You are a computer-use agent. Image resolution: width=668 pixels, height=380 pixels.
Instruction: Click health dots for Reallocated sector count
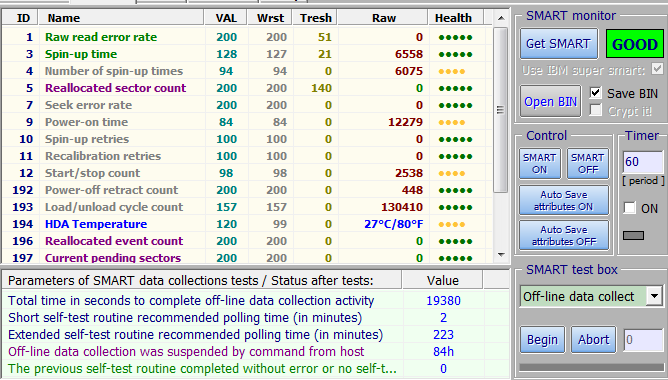[455, 89]
